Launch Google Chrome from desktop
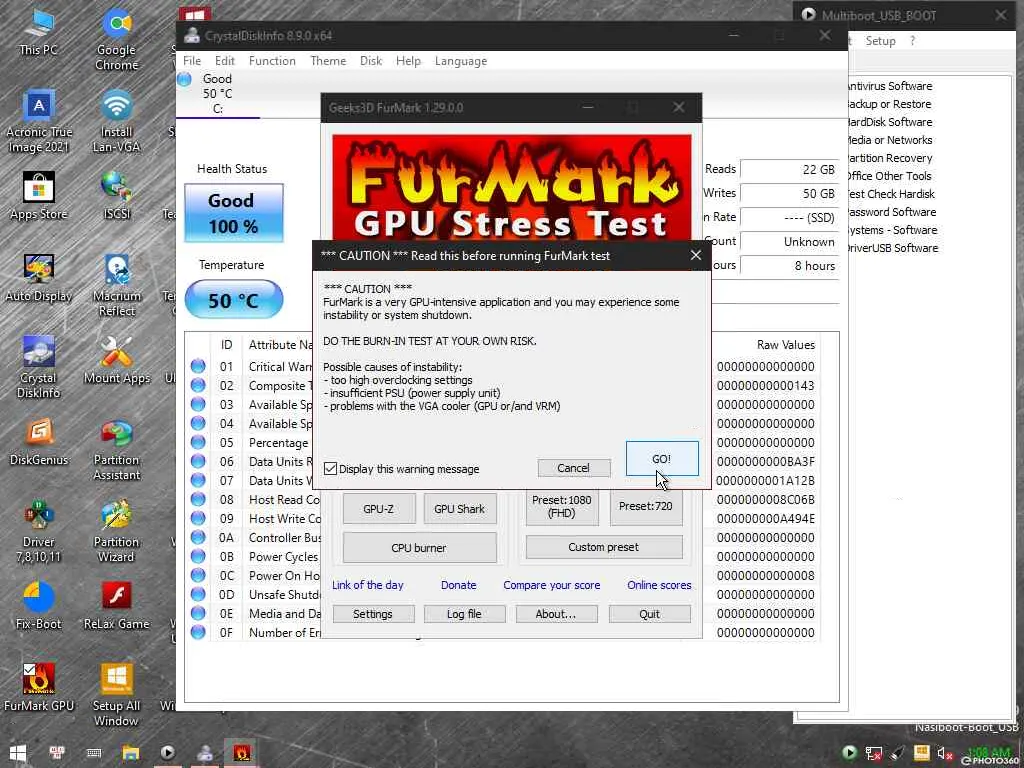 tap(116, 38)
